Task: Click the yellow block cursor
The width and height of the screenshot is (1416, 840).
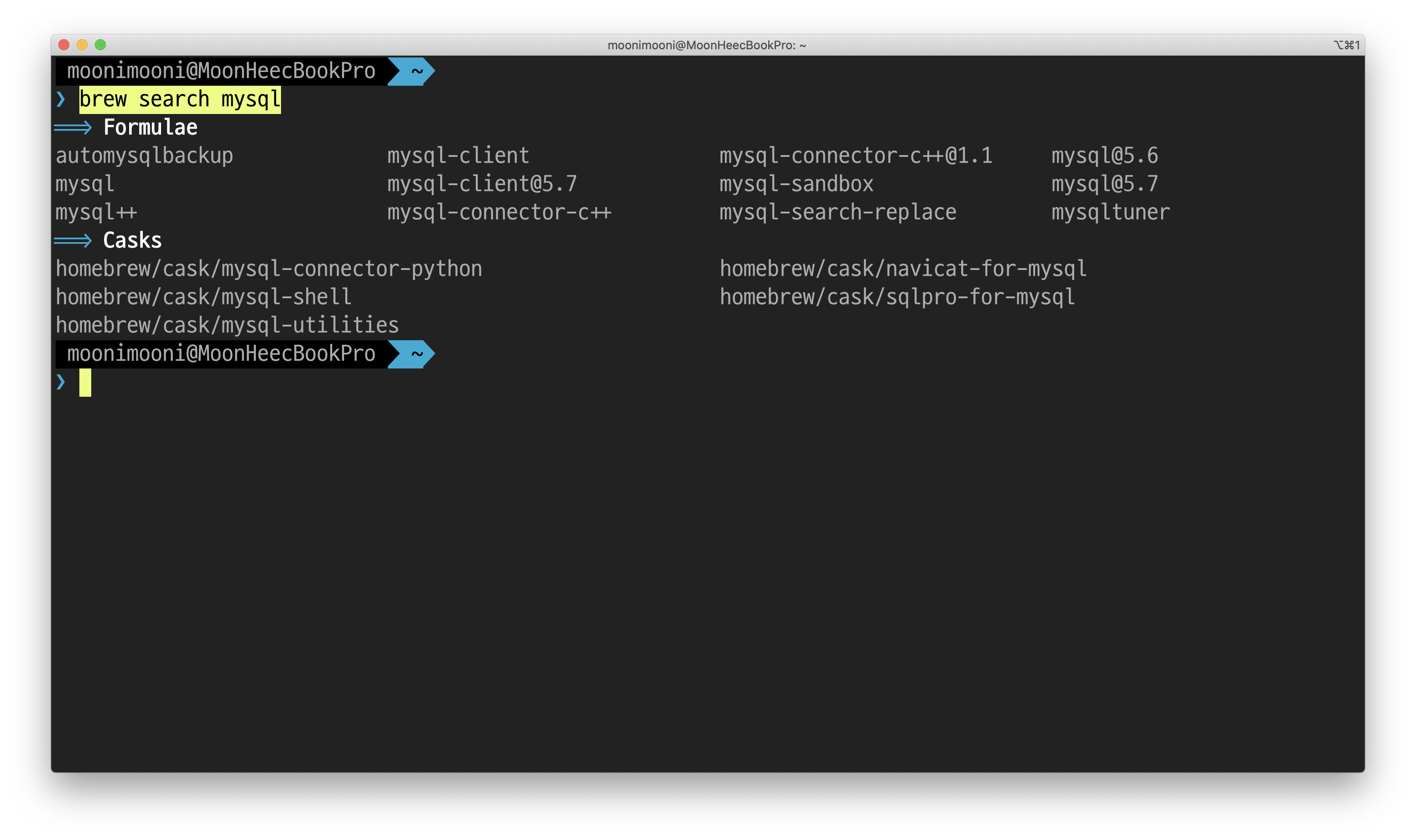Action: click(x=85, y=383)
